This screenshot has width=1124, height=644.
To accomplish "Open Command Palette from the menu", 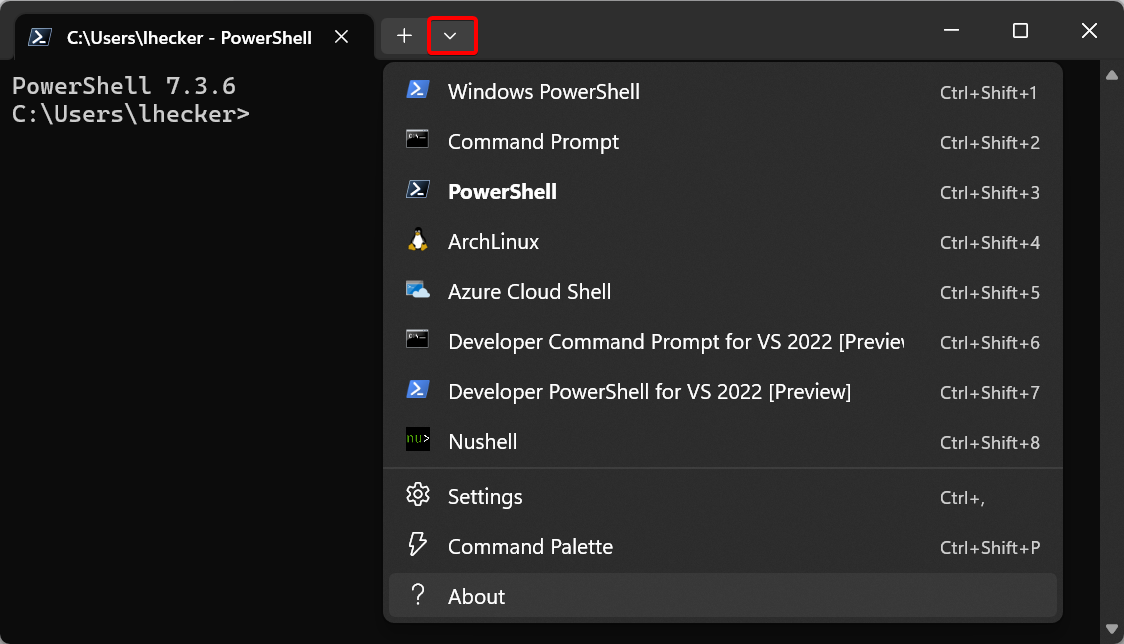I will [x=529, y=546].
